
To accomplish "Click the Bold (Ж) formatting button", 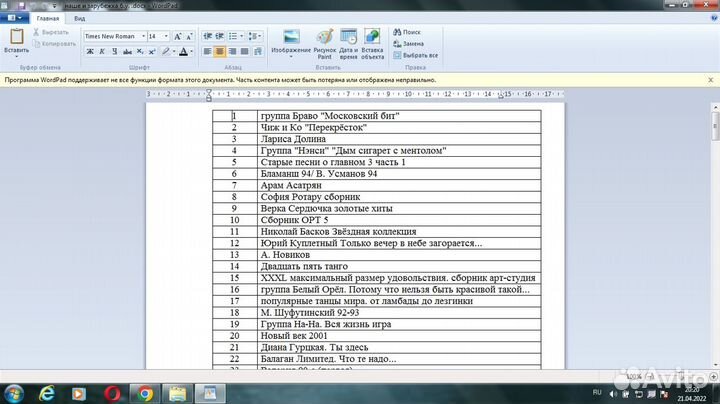I will [x=89, y=51].
